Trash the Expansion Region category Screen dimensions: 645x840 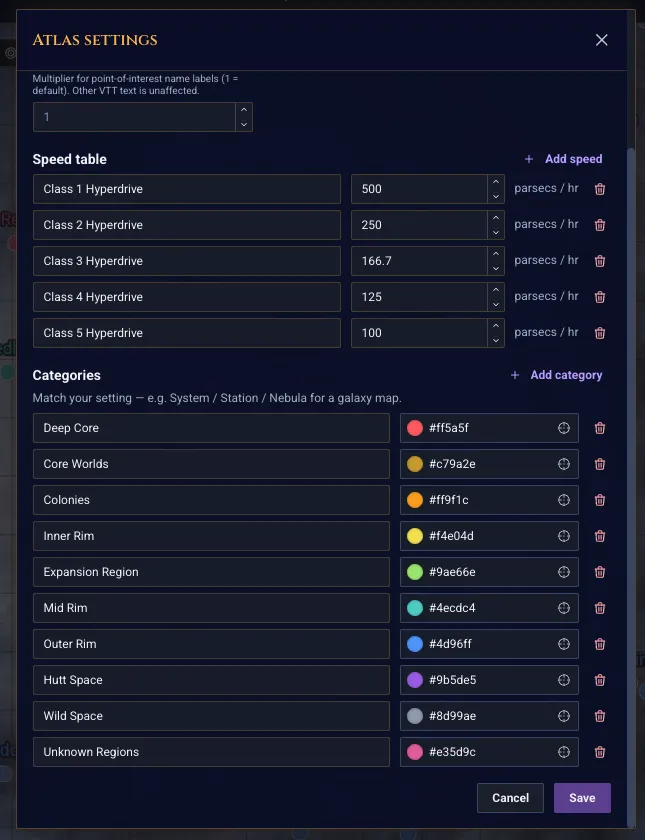pos(600,572)
